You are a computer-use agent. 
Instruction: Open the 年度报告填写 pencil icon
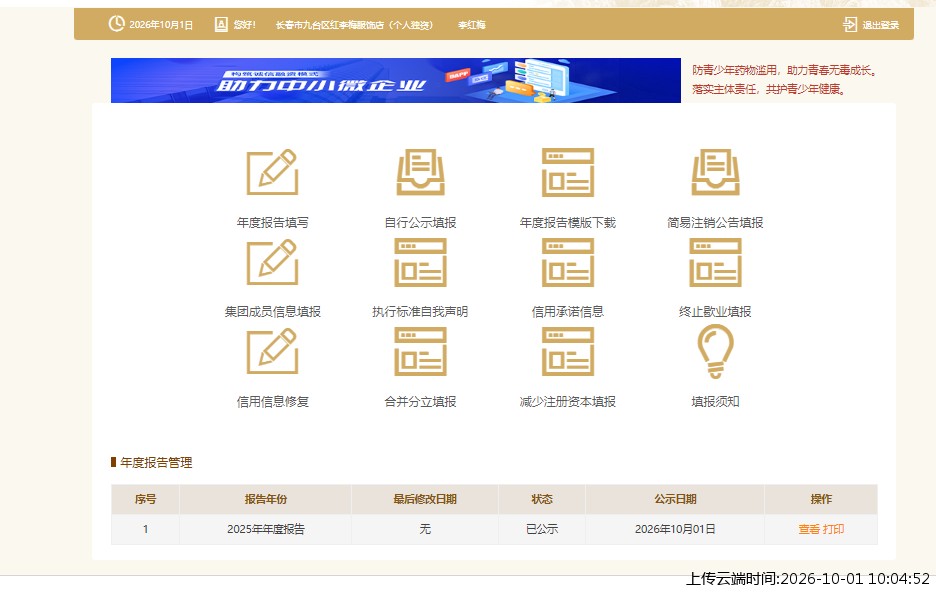272,172
